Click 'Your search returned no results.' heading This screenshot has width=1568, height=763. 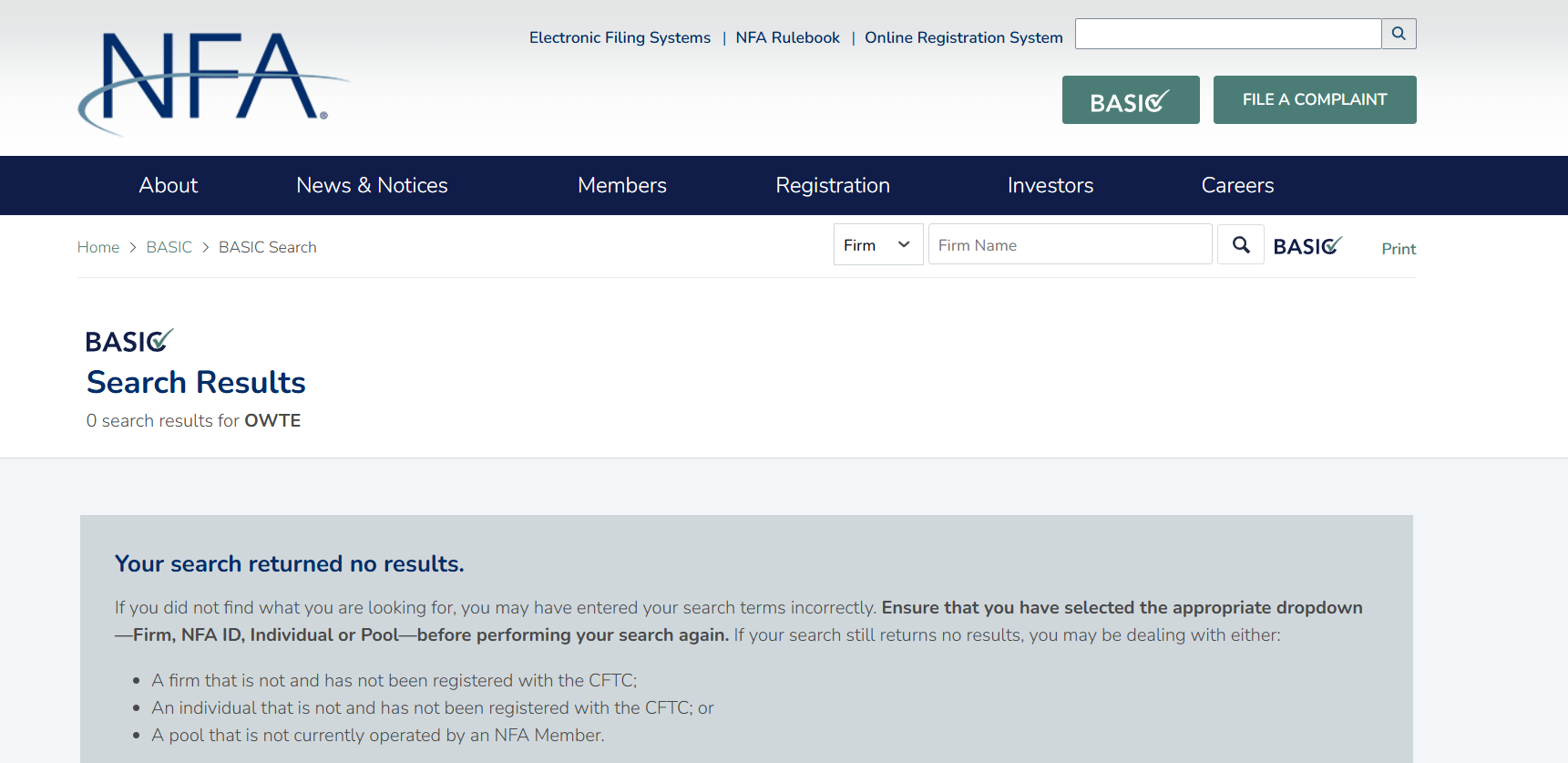click(x=290, y=564)
